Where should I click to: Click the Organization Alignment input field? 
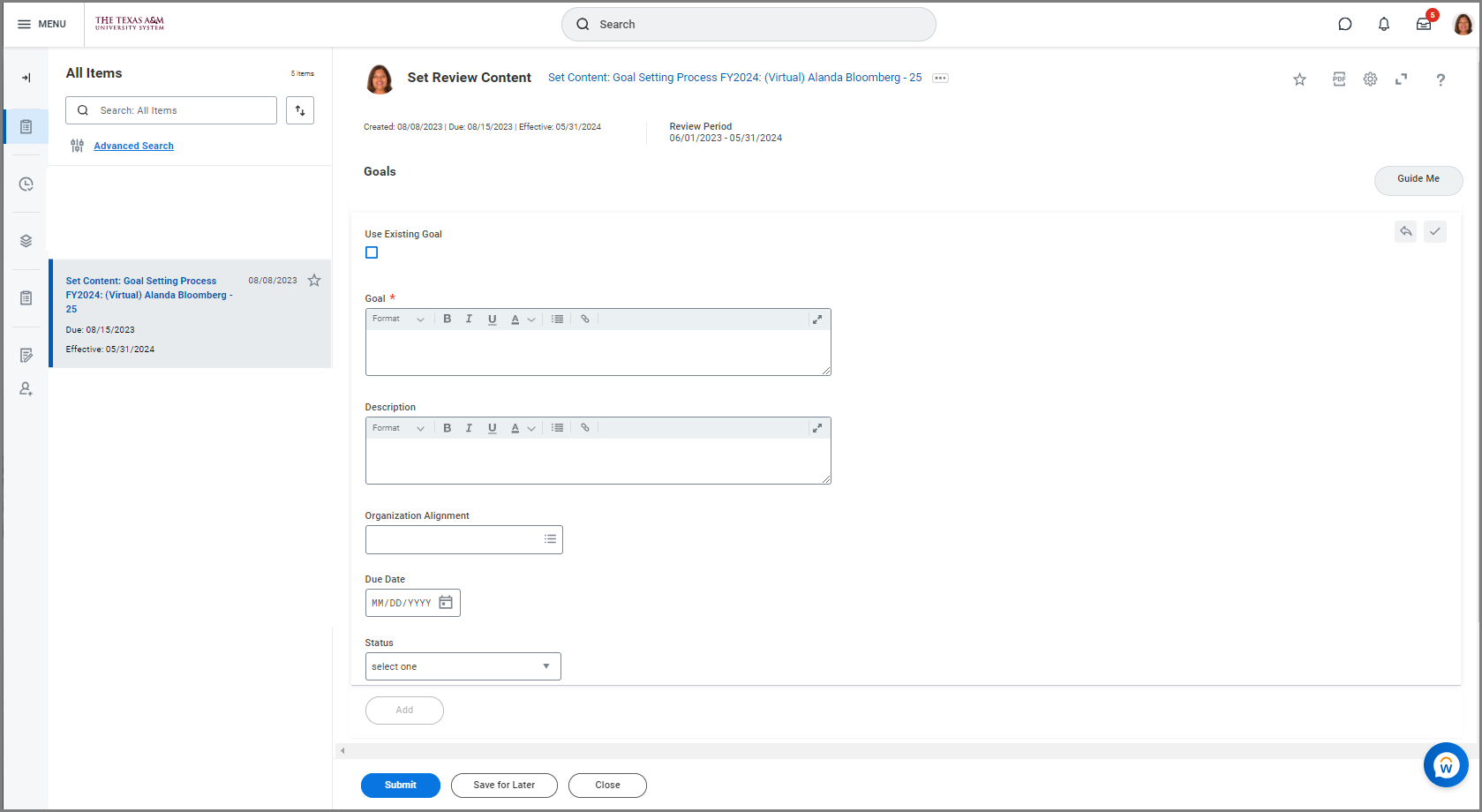coord(452,539)
